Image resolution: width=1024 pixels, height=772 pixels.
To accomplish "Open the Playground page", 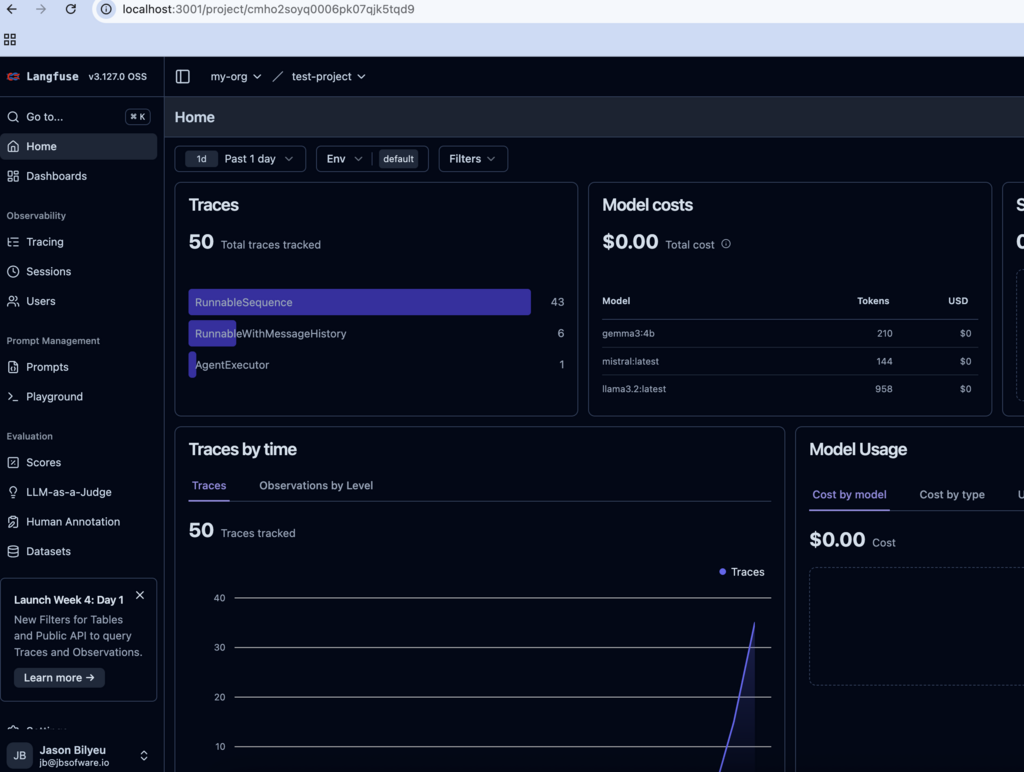I will coord(54,397).
